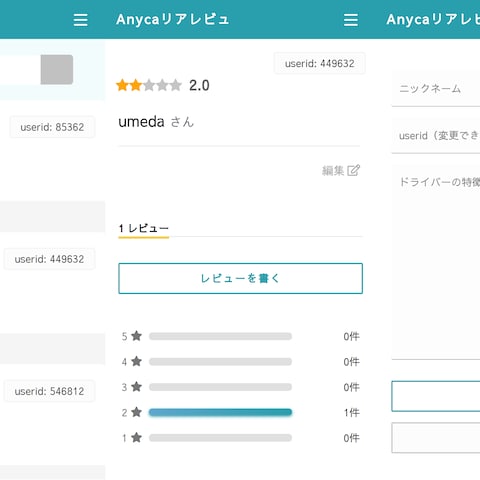Screen dimensions: 480x480
Task: Click the 0件 count for 5 stars
Action: 352,336
